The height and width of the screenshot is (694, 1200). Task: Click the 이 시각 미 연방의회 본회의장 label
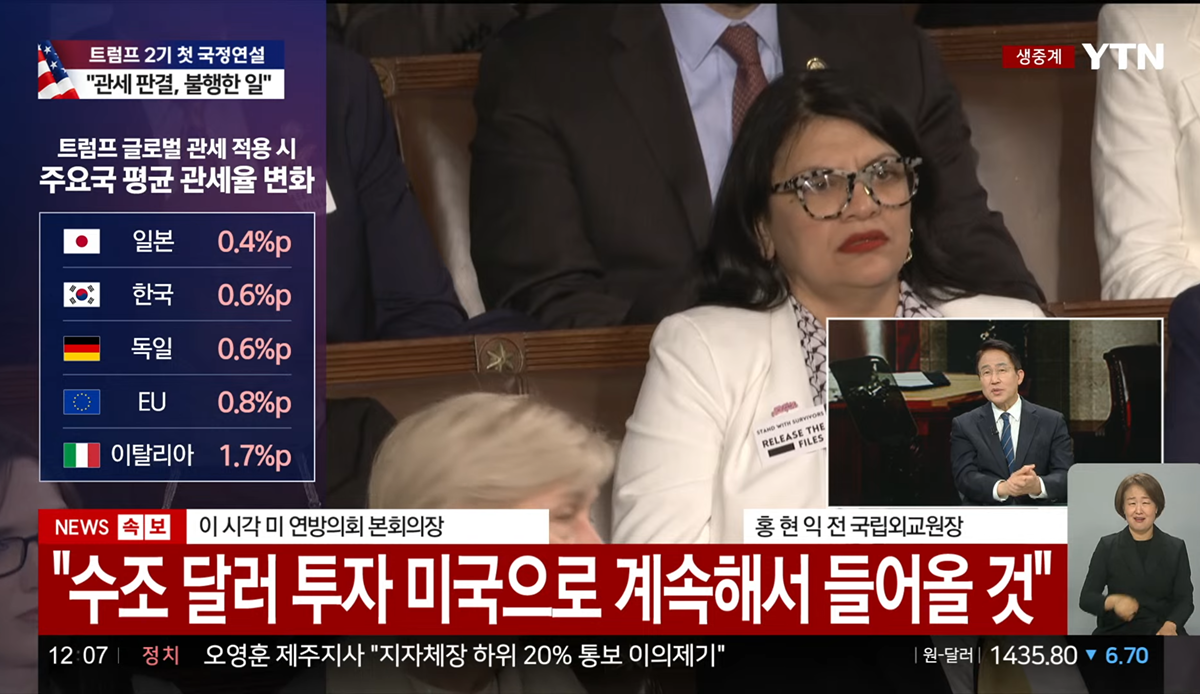pyautogui.click(x=321, y=526)
